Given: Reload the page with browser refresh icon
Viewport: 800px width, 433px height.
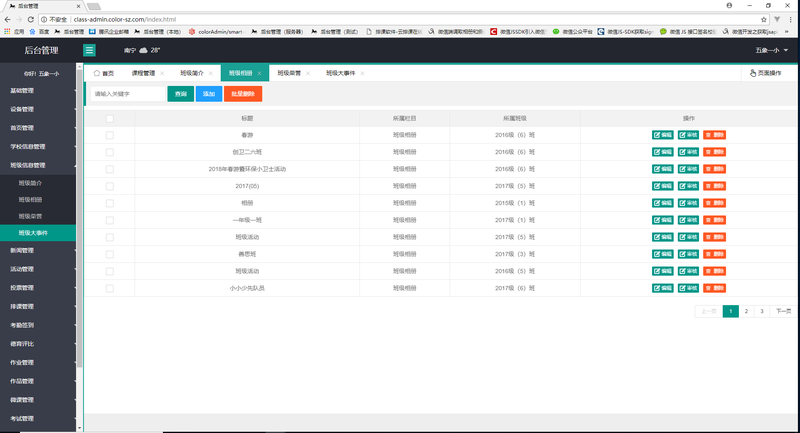Looking at the screenshot, I should pyautogui.click(x=31, y=19).
